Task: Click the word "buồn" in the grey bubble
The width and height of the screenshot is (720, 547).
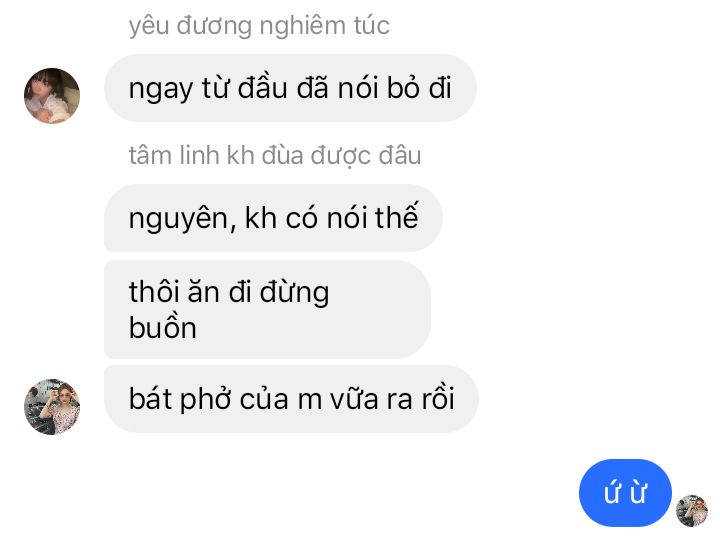Action: tap(163, 327)
